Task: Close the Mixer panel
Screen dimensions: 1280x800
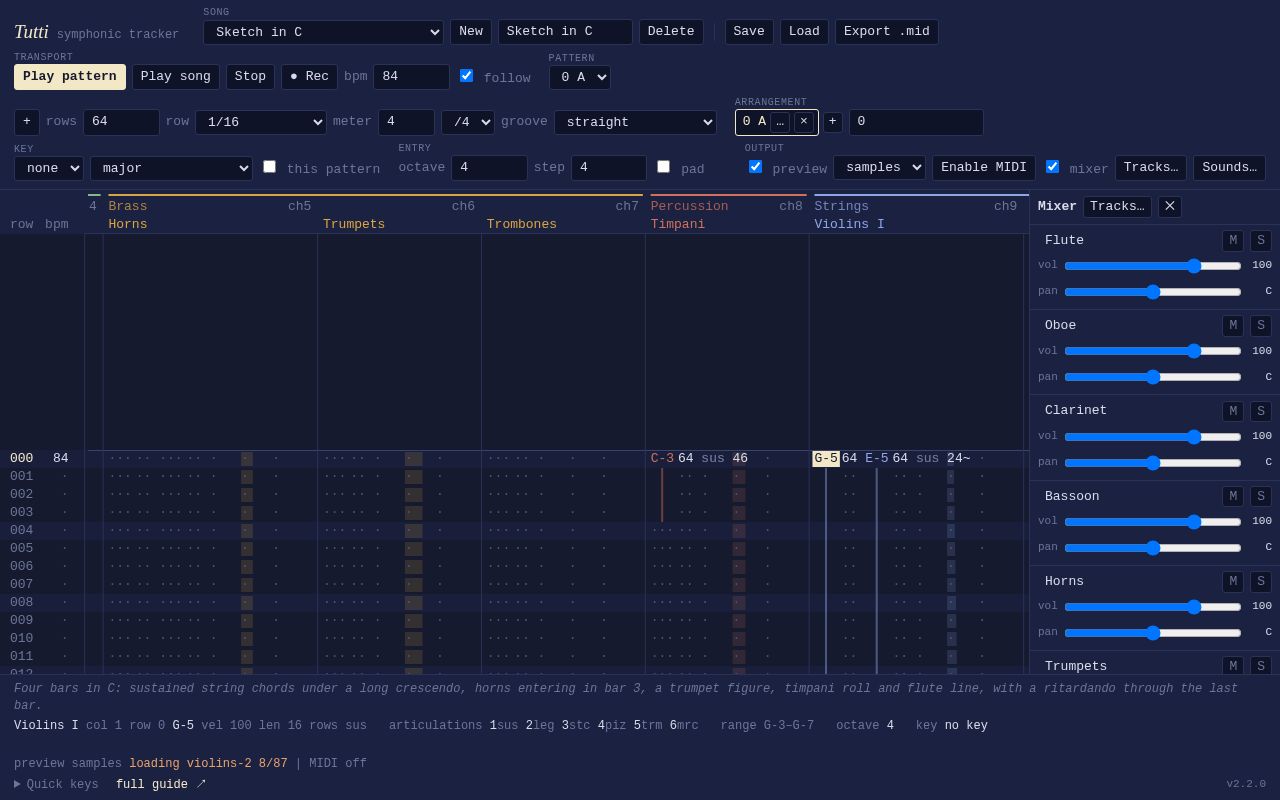Action: click(1170, 207)
